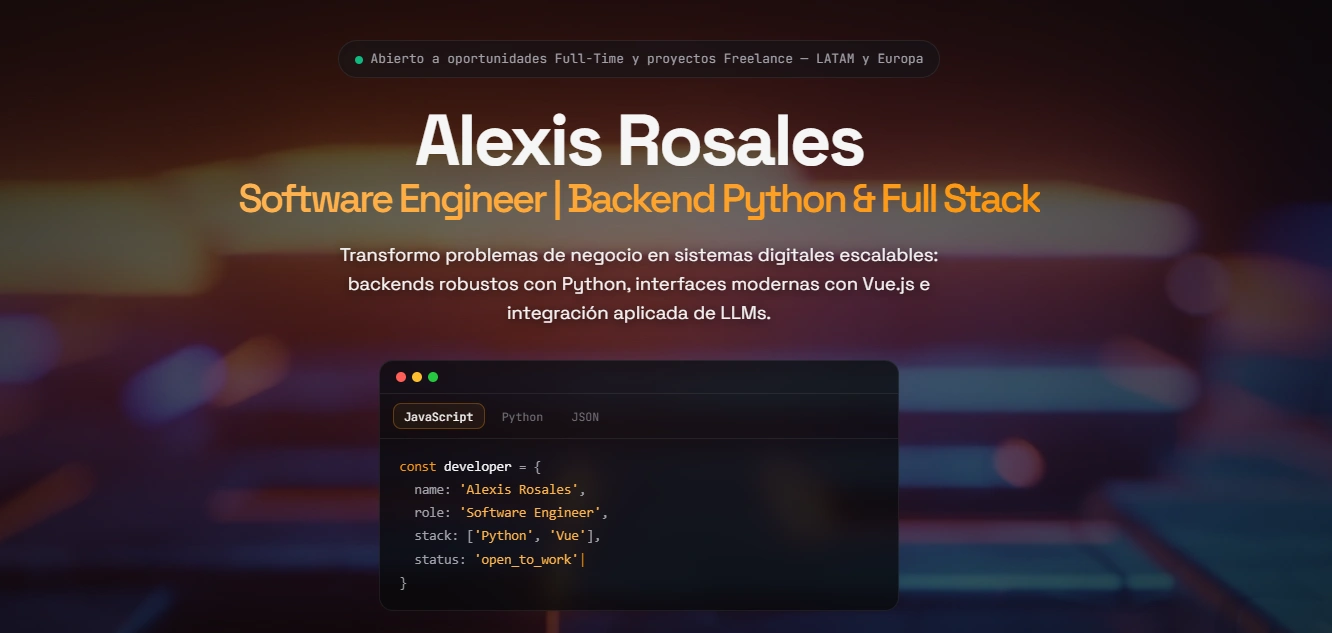Click the 'integración aplicada de LLMs.' text line
Viewport: 1332px width, 633px height.
tap(639, 313)
